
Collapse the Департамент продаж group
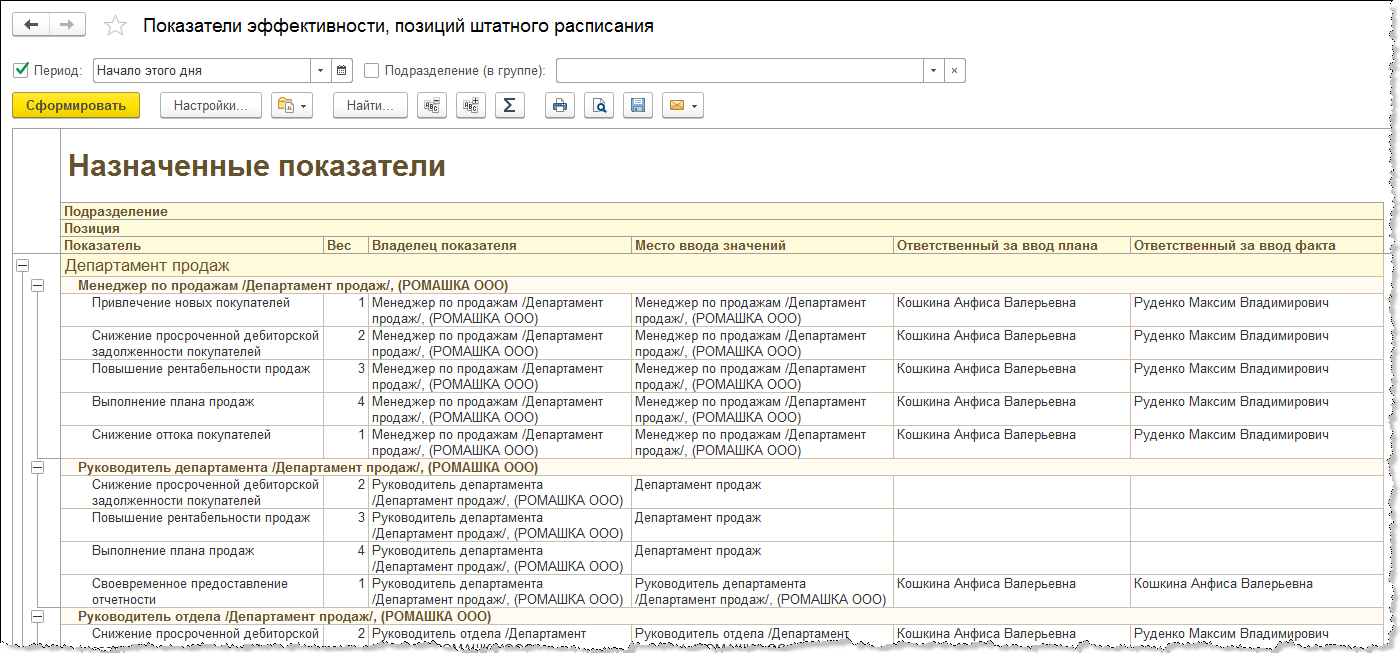[22, 266]
